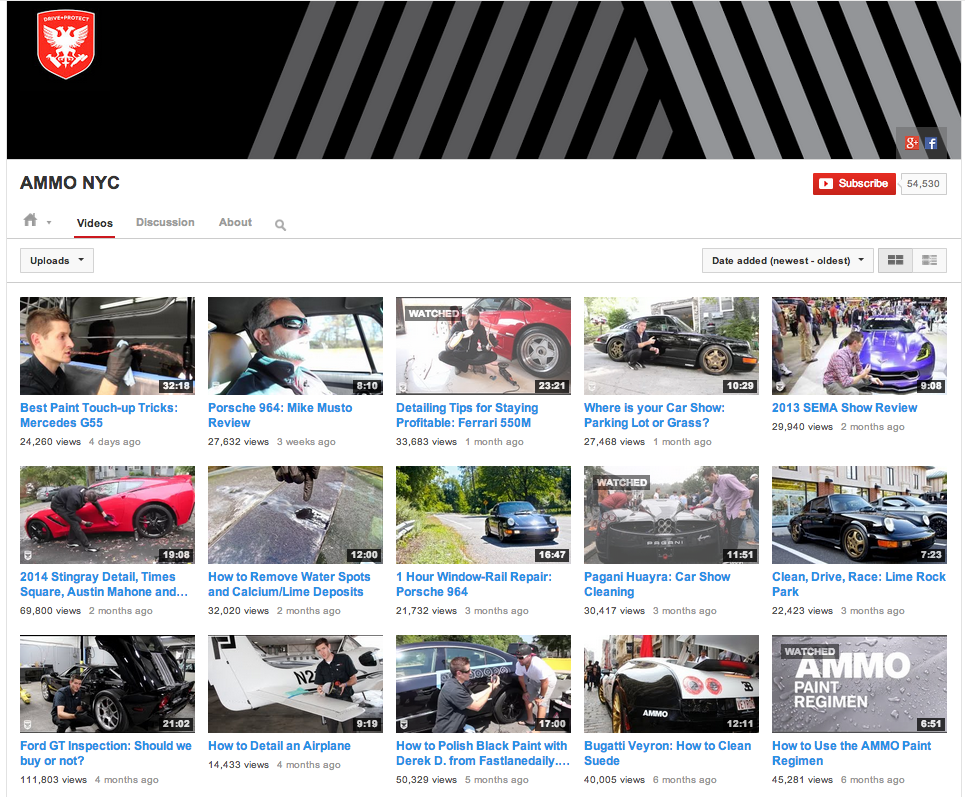Open the About tab
The height and width of the screenshot is (797, 965).
[235, 222]
